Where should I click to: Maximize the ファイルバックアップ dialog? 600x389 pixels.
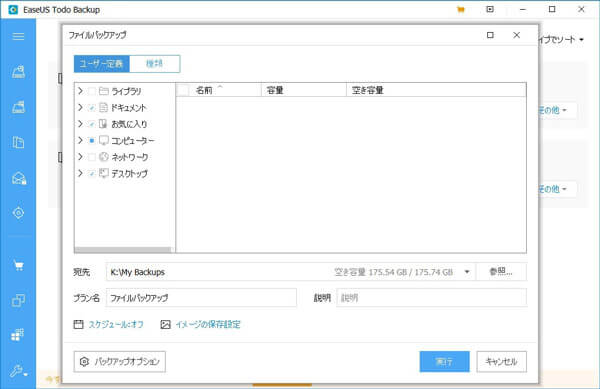tap(490, 35)
